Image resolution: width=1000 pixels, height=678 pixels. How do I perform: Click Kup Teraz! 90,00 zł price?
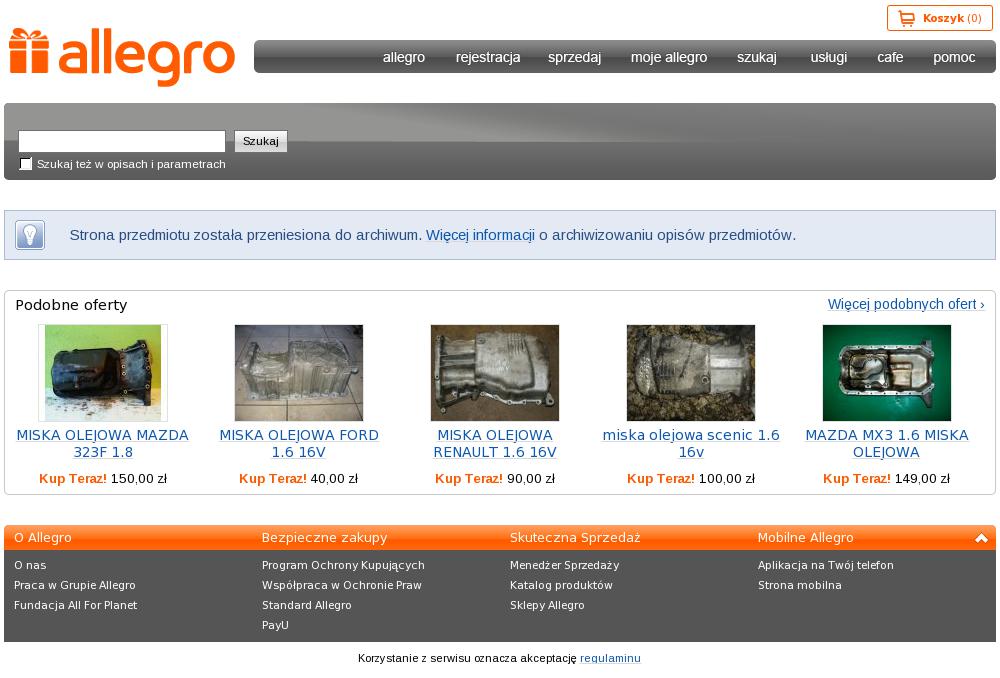(495, 478)
